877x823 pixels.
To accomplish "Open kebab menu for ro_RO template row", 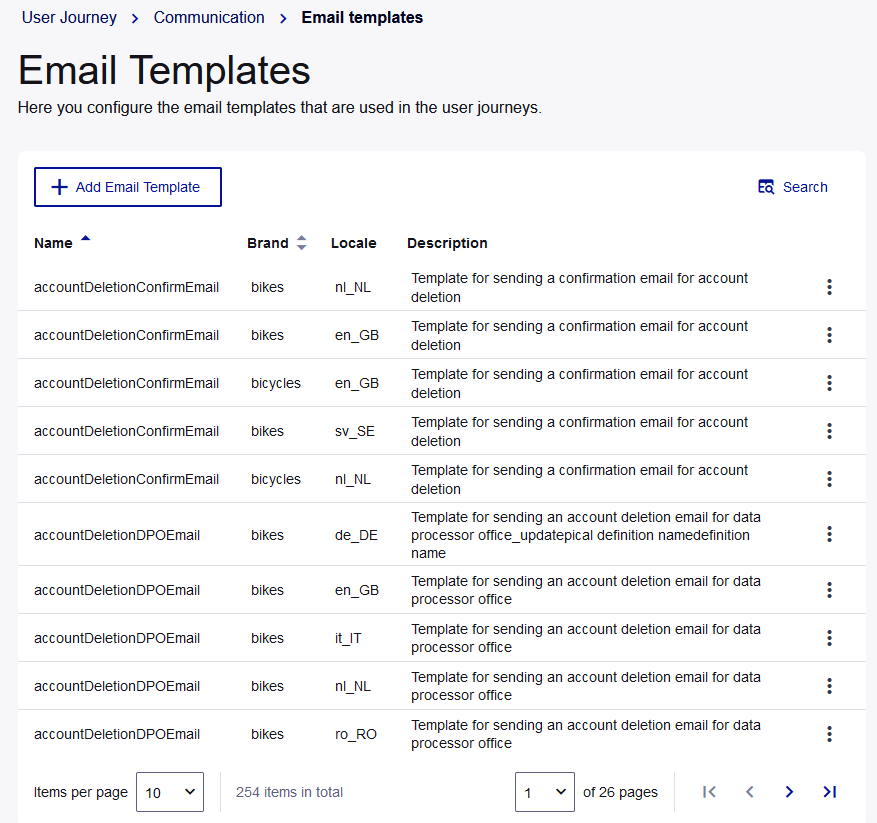I will 829,734.
